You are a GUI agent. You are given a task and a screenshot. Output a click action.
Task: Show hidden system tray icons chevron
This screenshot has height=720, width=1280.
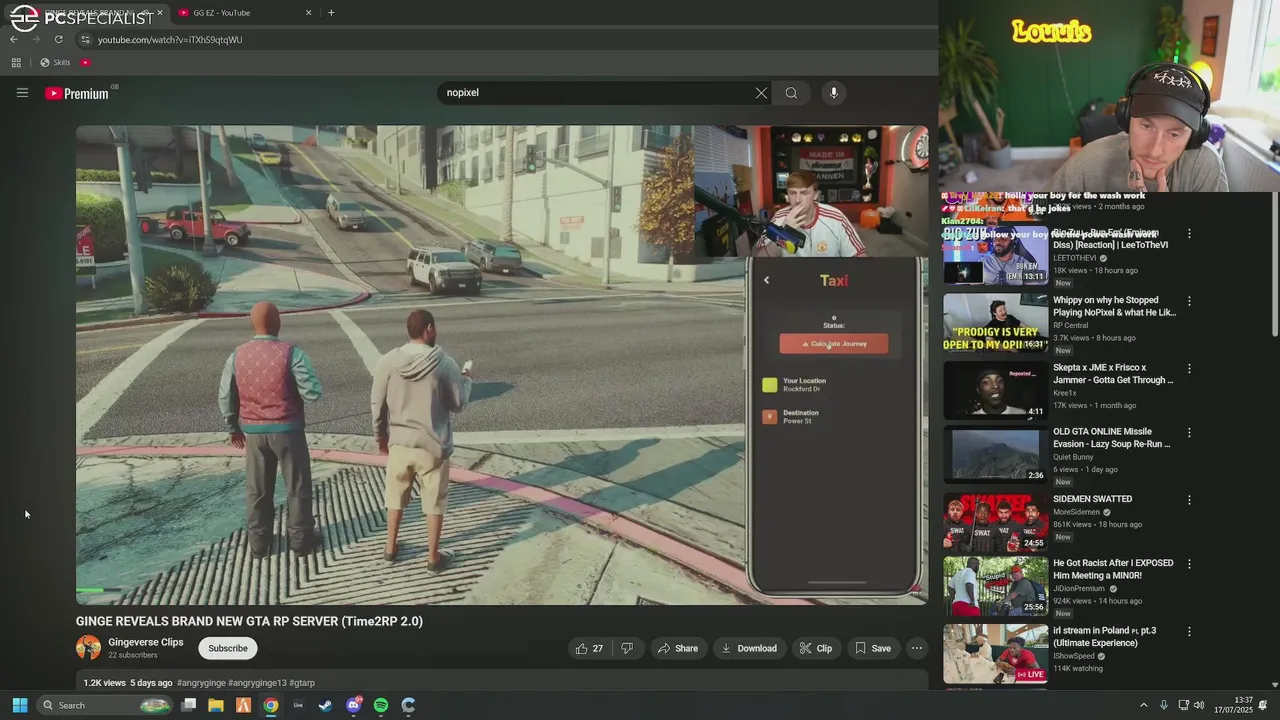pyautogui.click(x=1144, y=705)
